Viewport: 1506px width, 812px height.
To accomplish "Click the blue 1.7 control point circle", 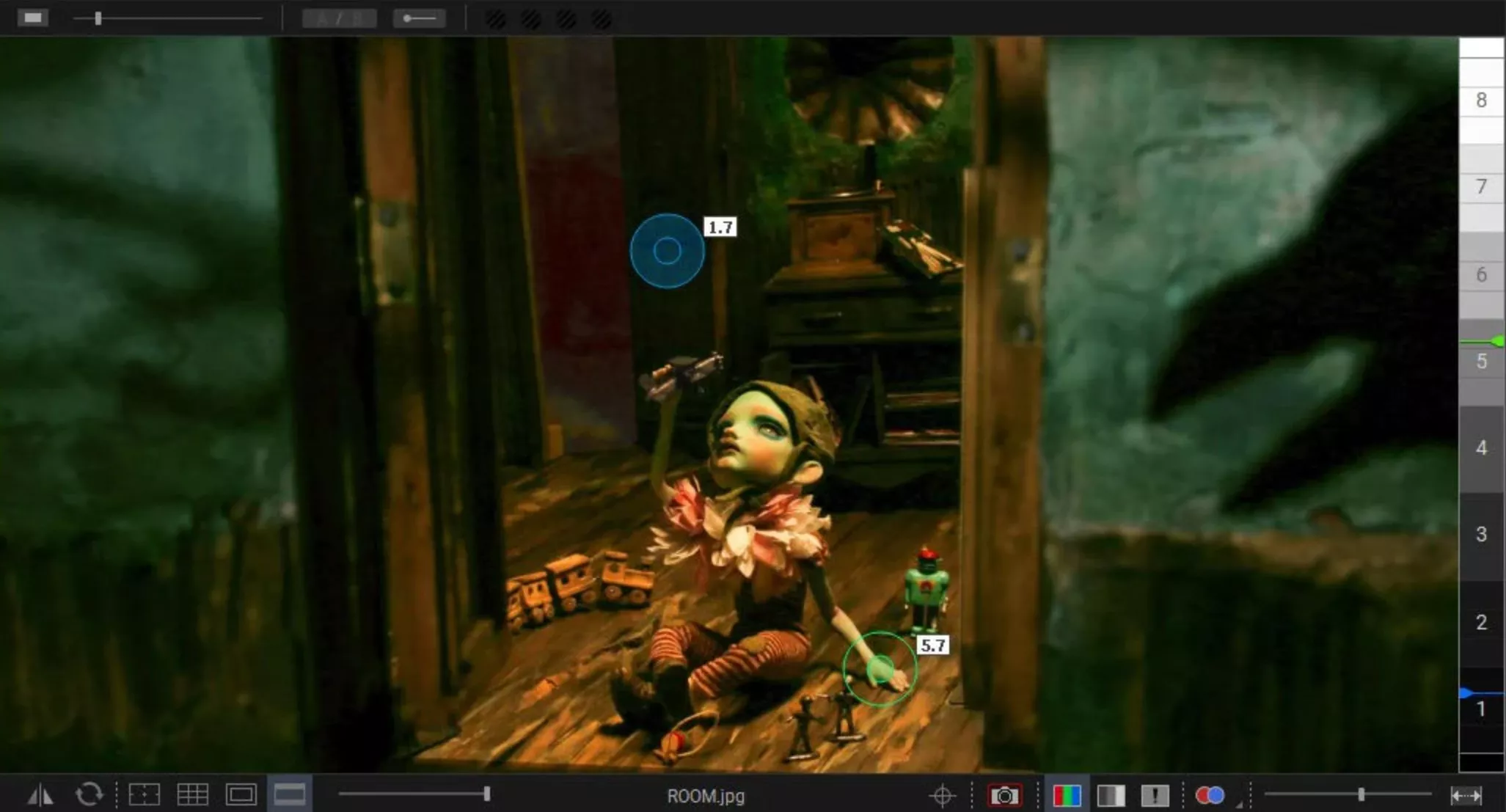I will (667, 251).
